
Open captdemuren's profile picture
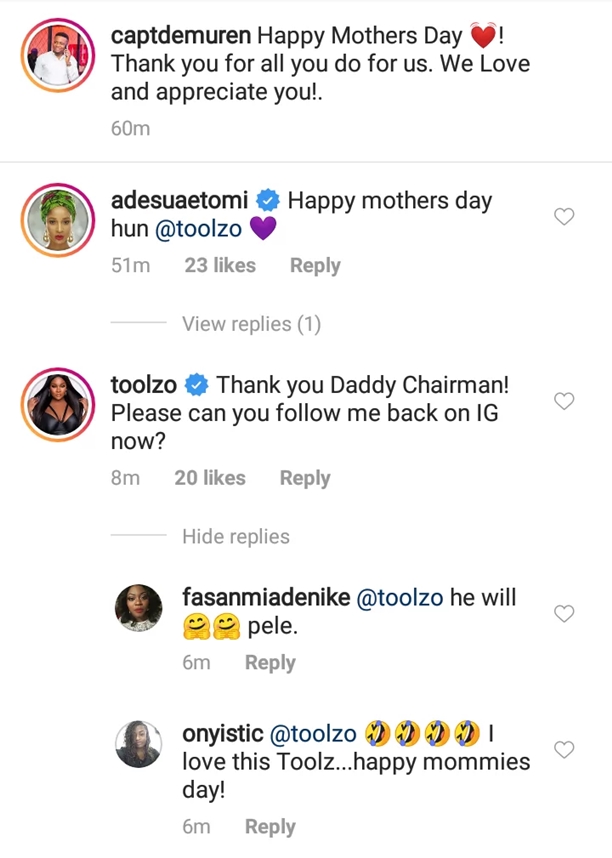(x=54, y=54)
